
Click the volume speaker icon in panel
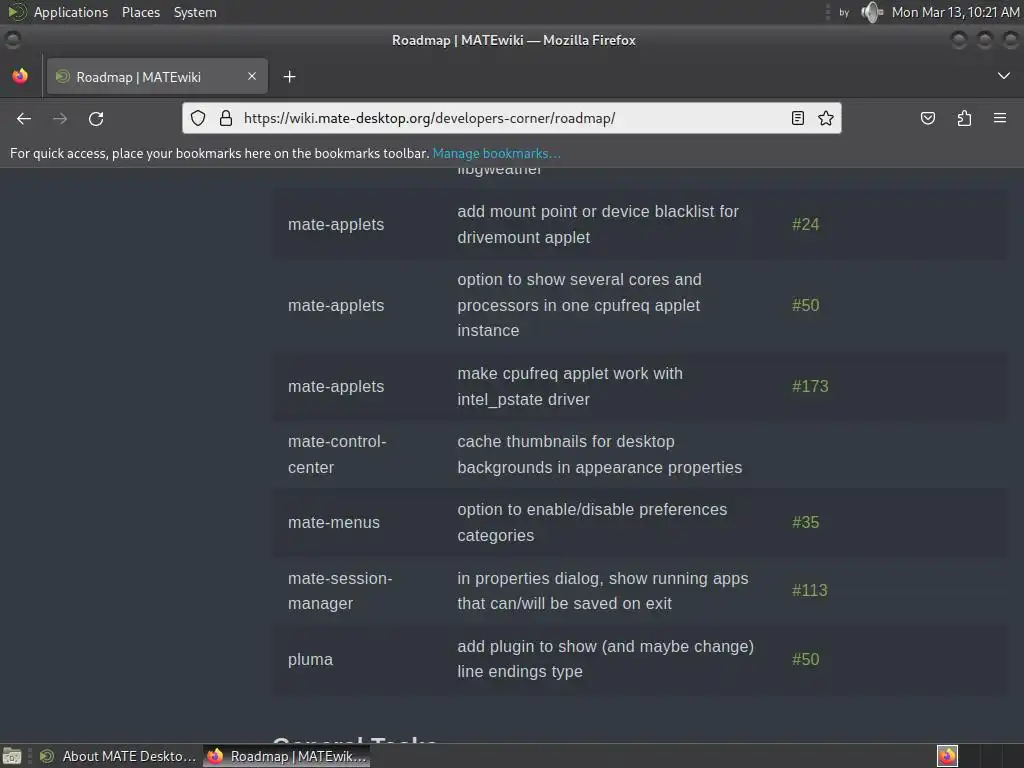[x=871, y=12]
